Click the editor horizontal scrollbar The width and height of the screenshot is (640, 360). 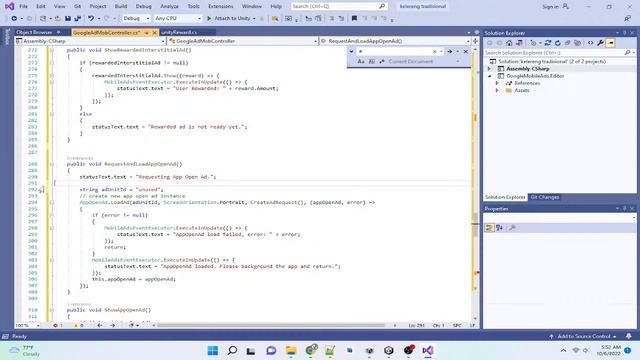pyautogui.click(x=271, y=325)
